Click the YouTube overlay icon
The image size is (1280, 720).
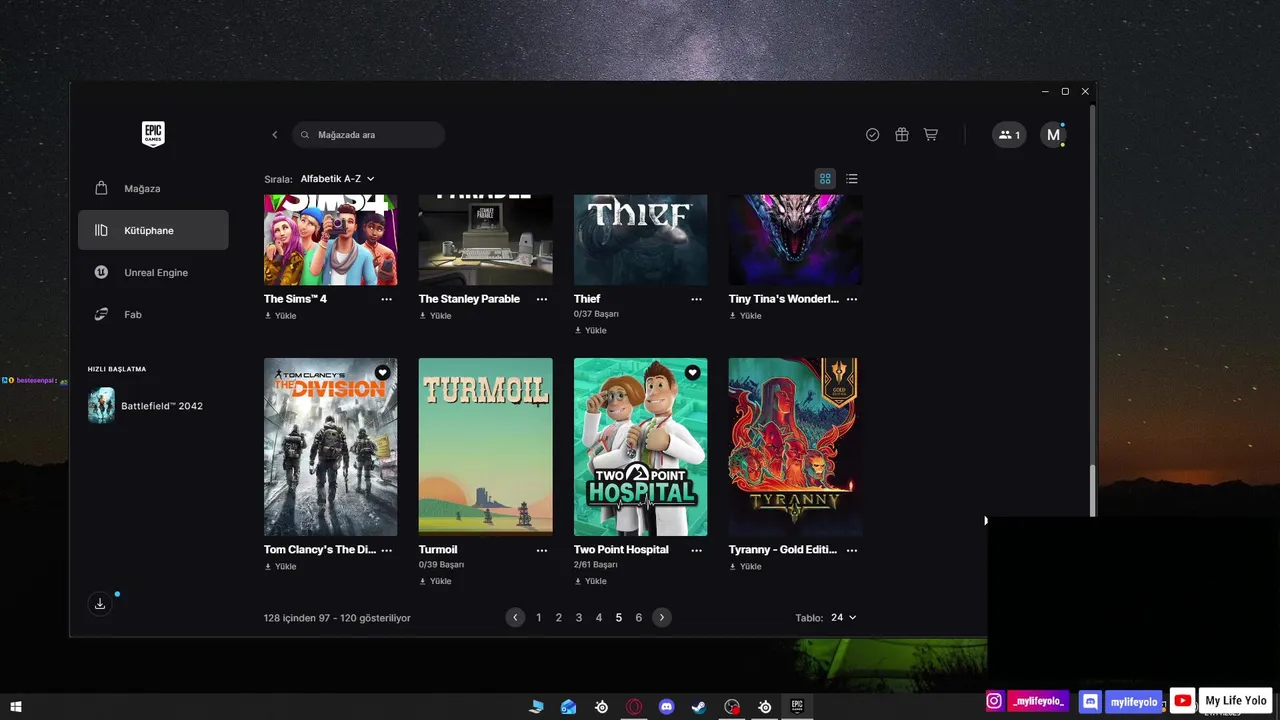[x=1183, y=702]
